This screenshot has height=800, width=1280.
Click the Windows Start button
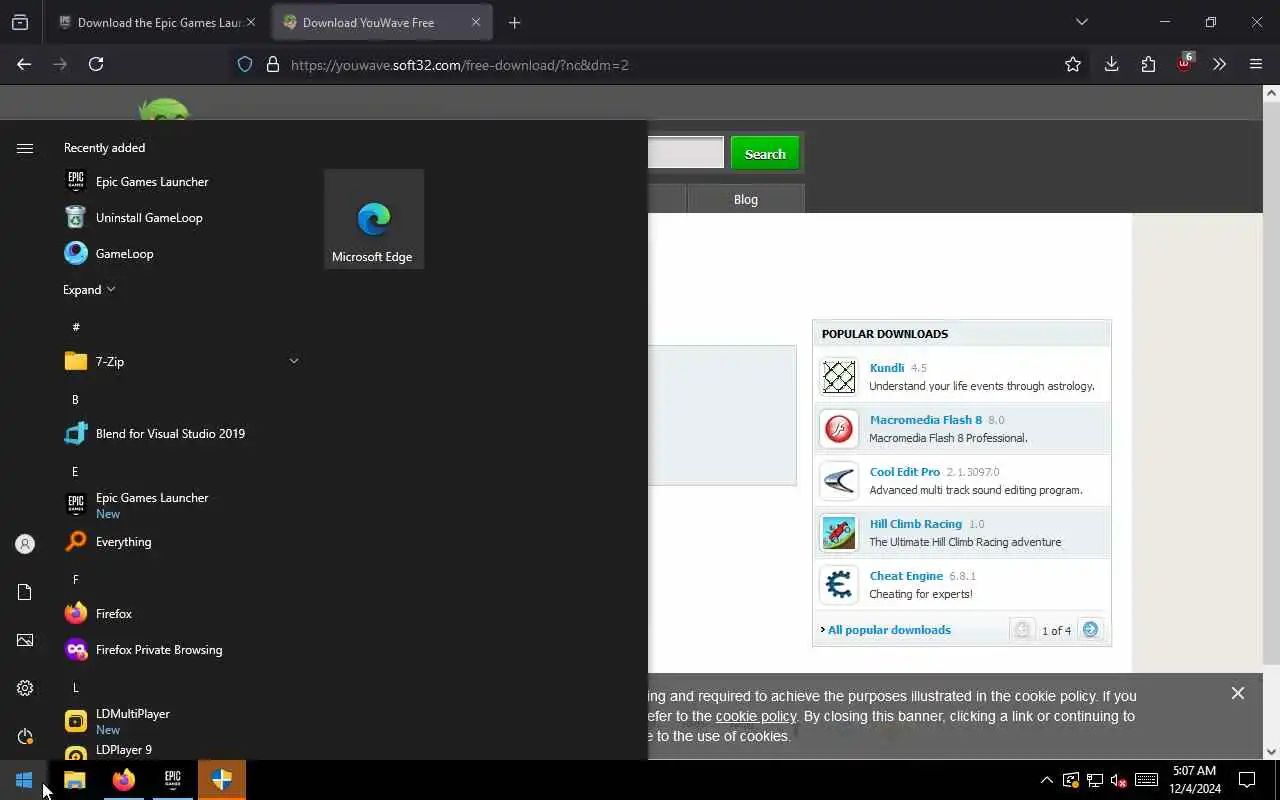point(24,780)
